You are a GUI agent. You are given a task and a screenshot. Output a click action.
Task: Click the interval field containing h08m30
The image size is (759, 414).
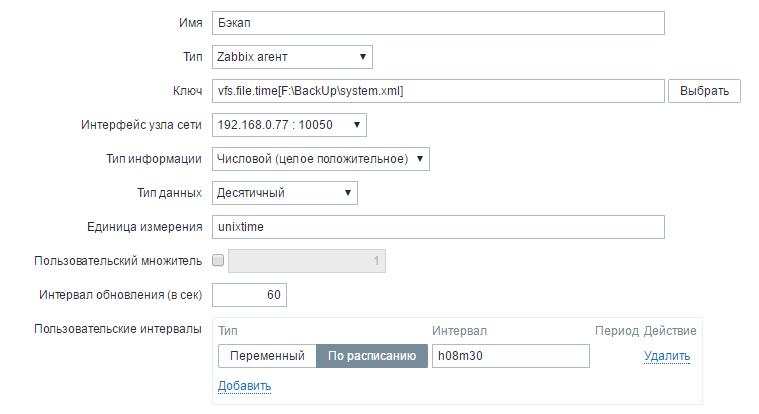click(x=510, y=356)
